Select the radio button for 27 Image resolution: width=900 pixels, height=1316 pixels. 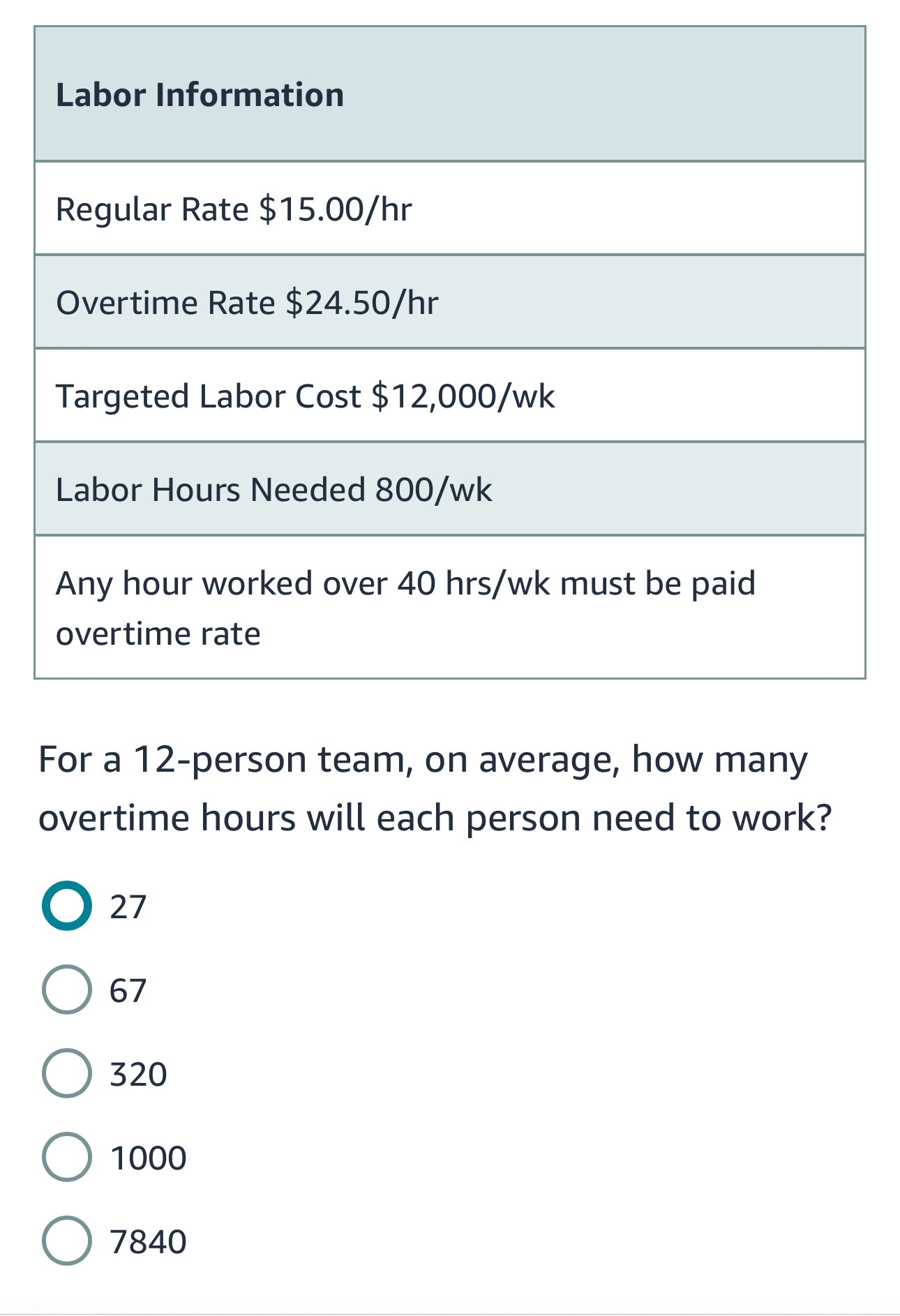pyautogui.click(x=68, y=906)
